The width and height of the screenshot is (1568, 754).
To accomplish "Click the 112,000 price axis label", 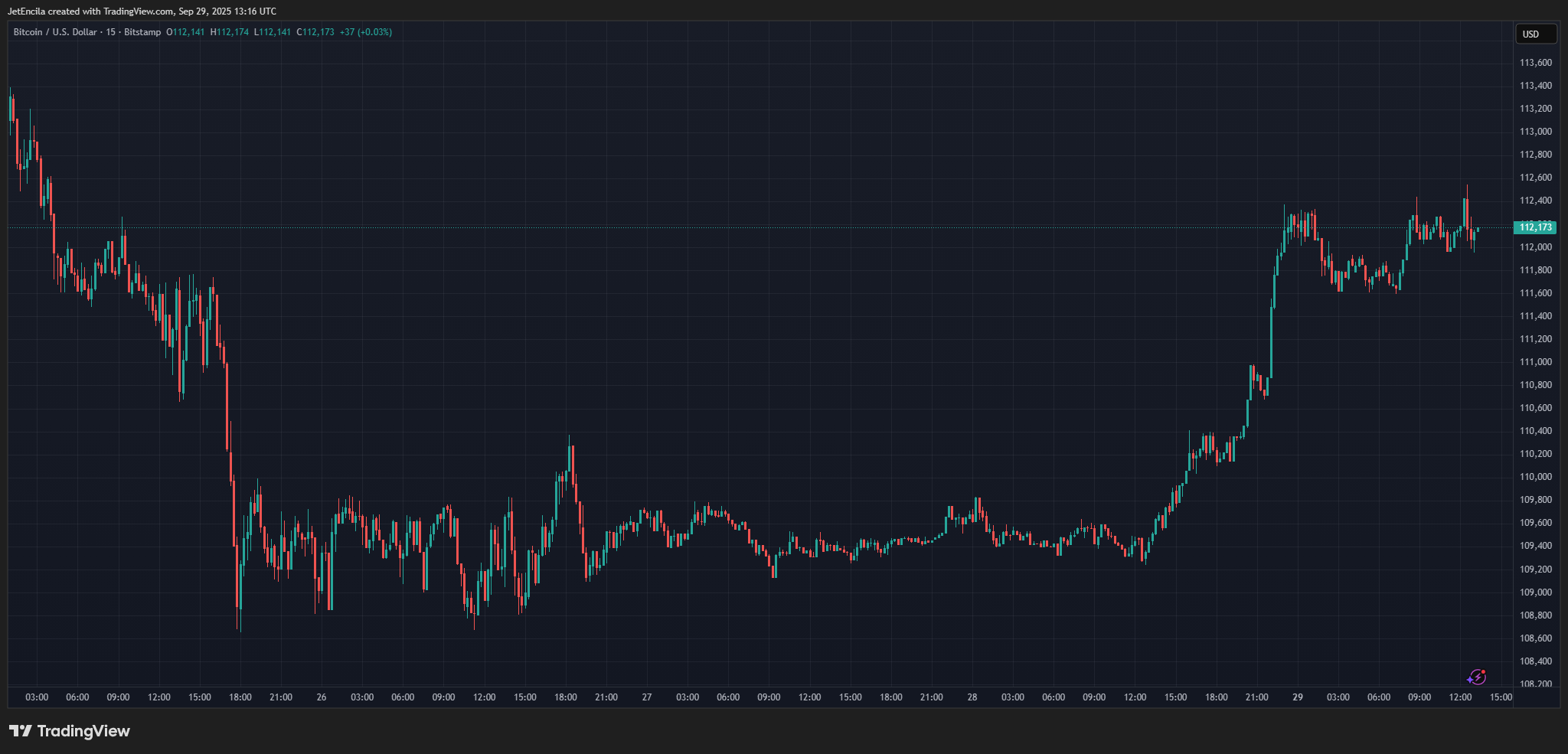I will [1536, 247].
